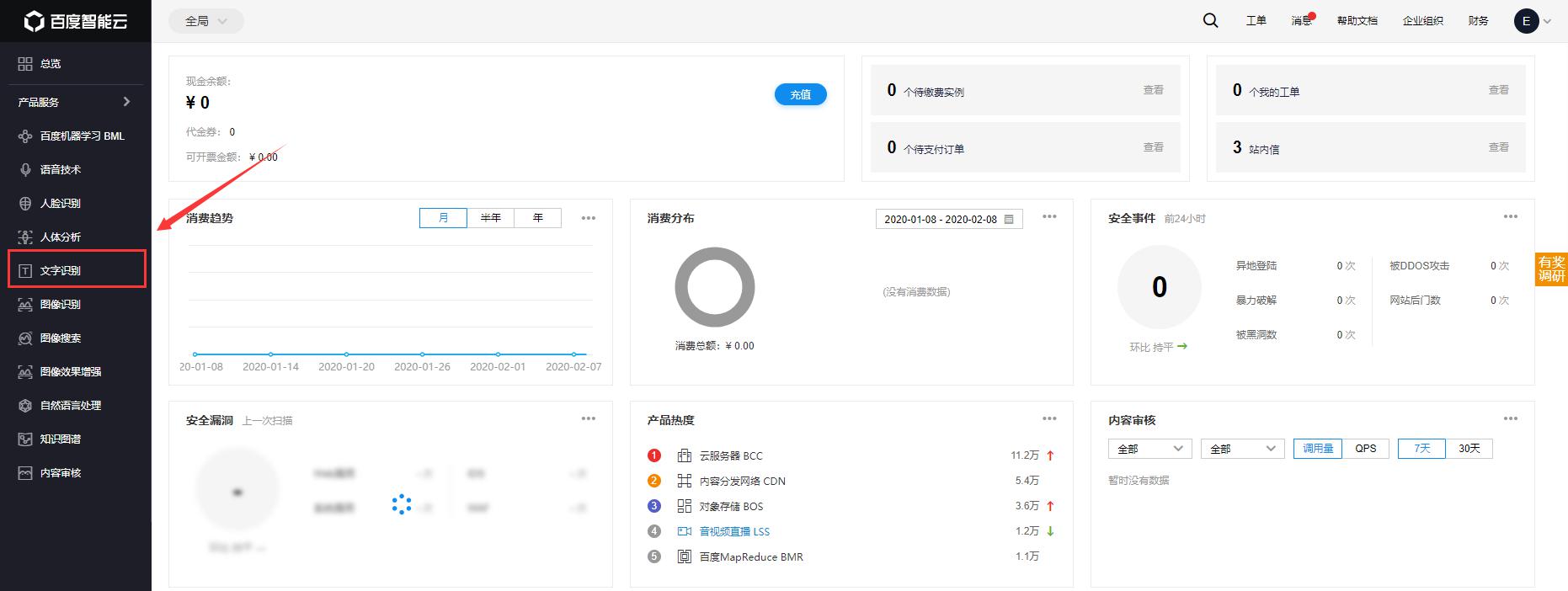Select the 年 trend period
Image resolution: width=1568 pixels, height=591 pixels.
click(538, 218)
